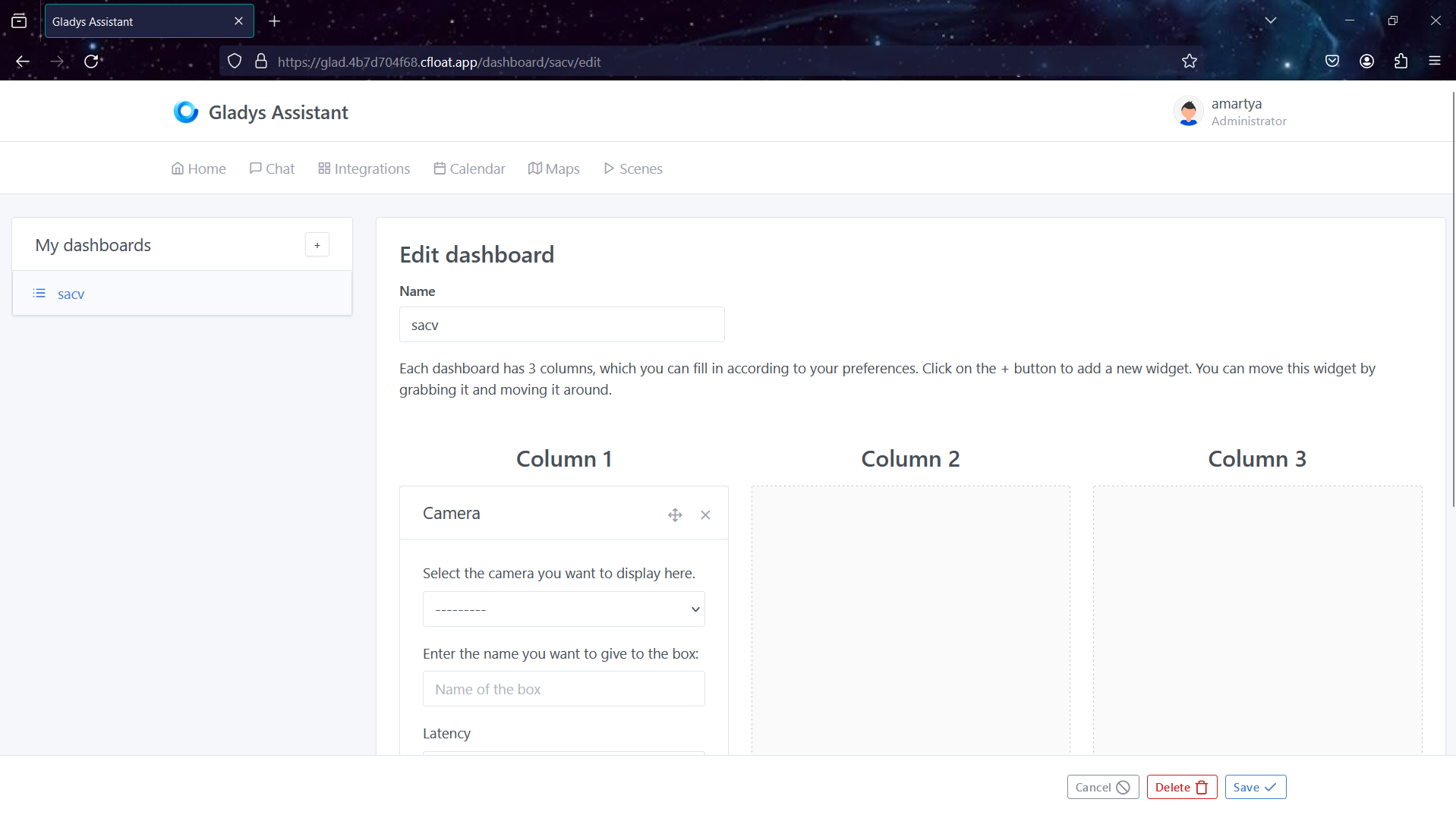
Task: Grab the Camera widget move handle icon
Action: pyautogui.click(x=675, y=515)
